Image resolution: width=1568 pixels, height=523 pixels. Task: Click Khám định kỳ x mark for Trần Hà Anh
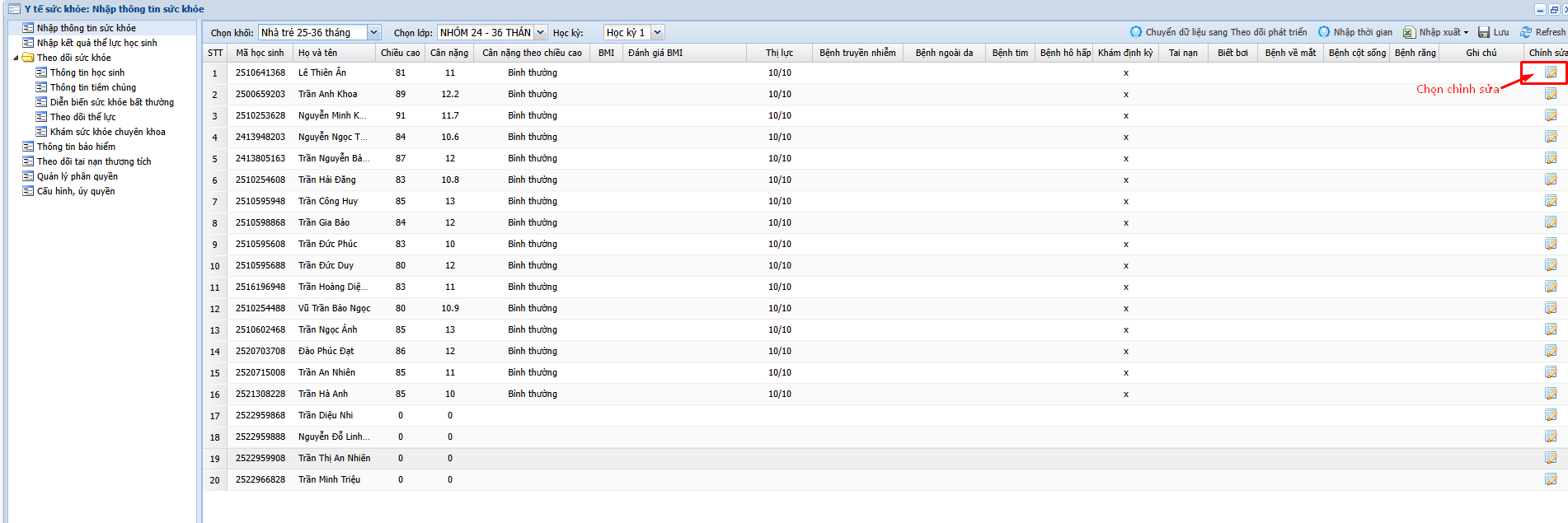click(1126, 395)
